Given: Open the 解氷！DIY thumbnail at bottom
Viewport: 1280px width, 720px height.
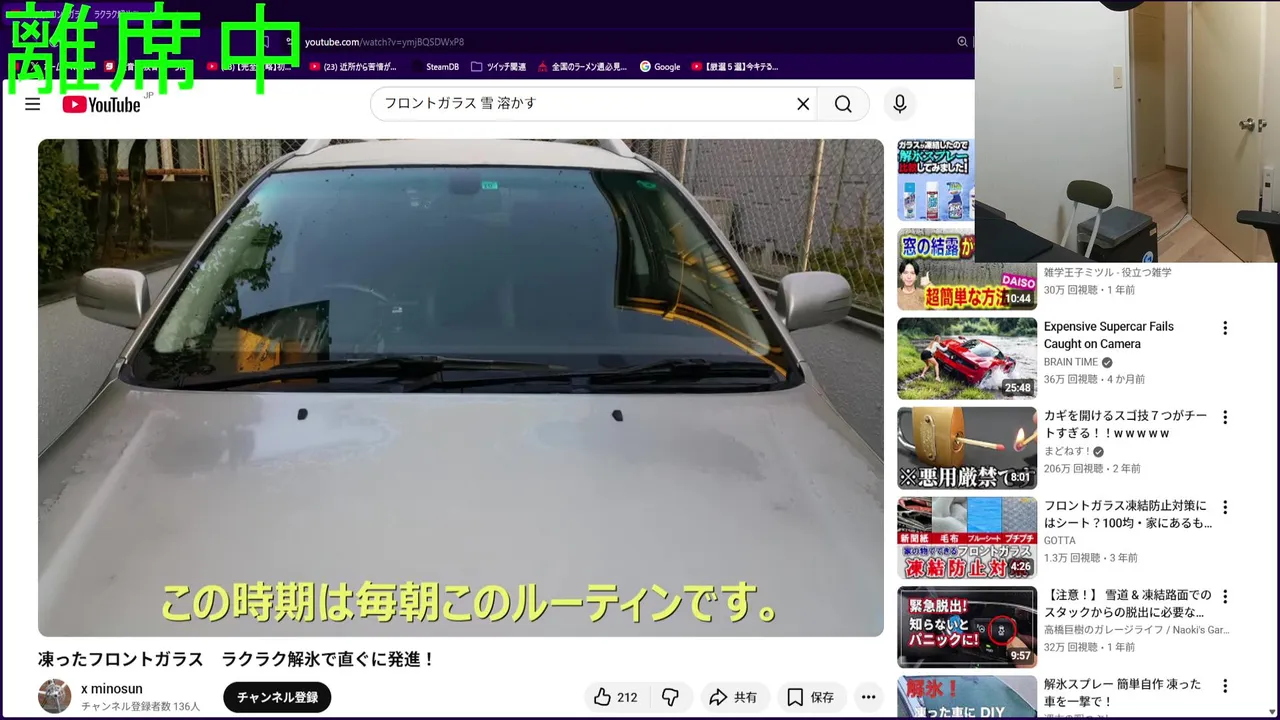Looking at the screenshot, I should (967, 698).
